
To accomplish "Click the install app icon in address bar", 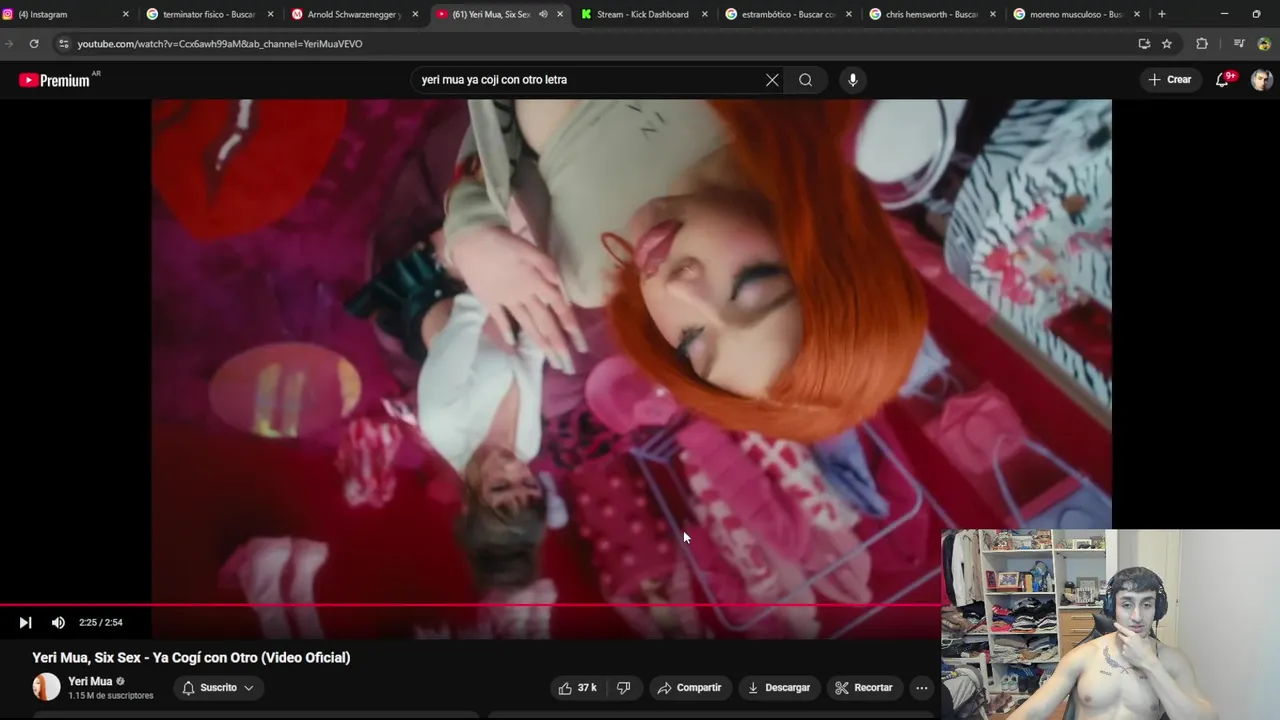I will [x=1144, y=44].
